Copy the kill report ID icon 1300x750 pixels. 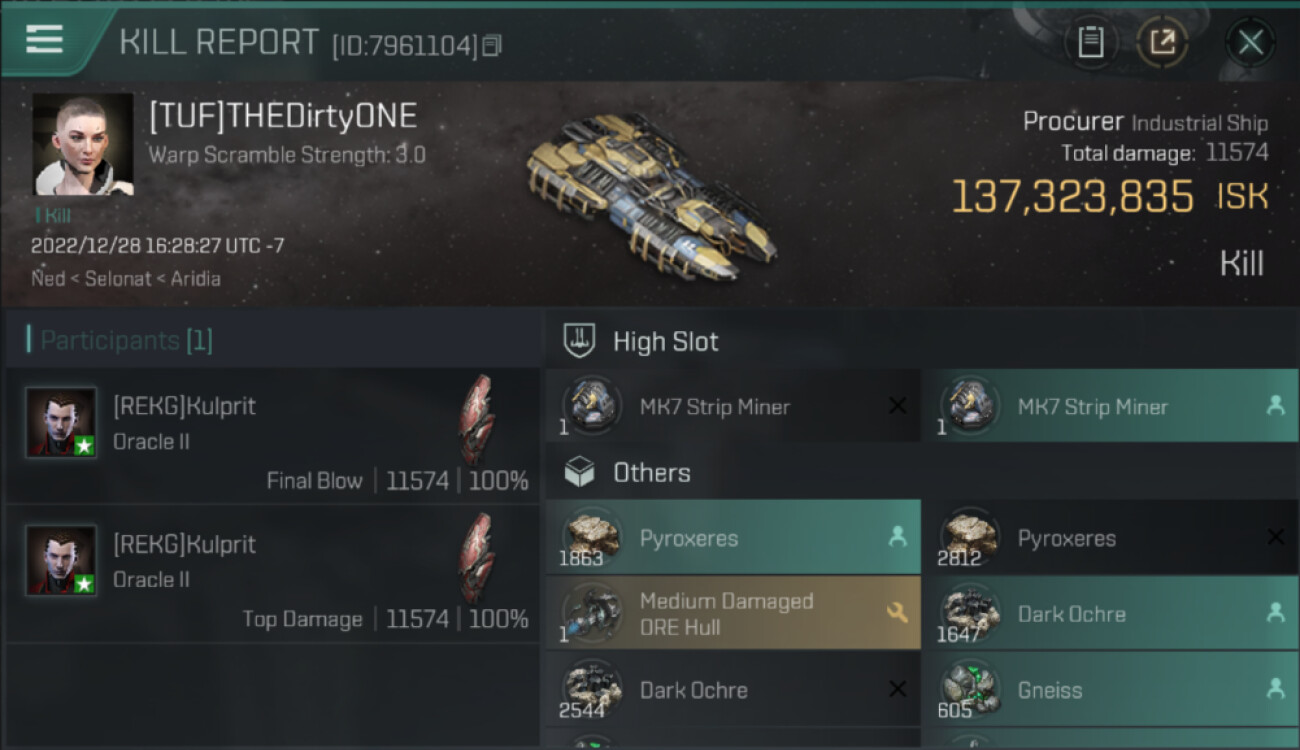click(491, 46)
